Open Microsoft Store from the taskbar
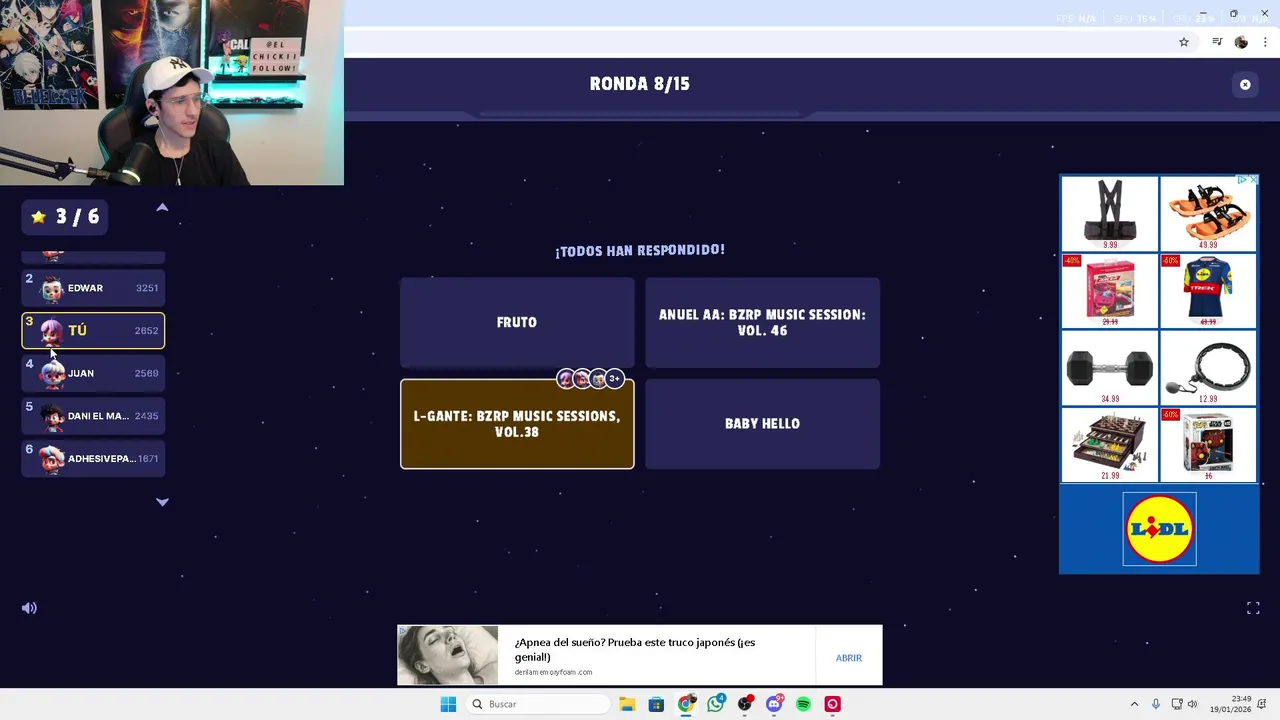Screen dimensions: 1280x720 pos(656,704)
